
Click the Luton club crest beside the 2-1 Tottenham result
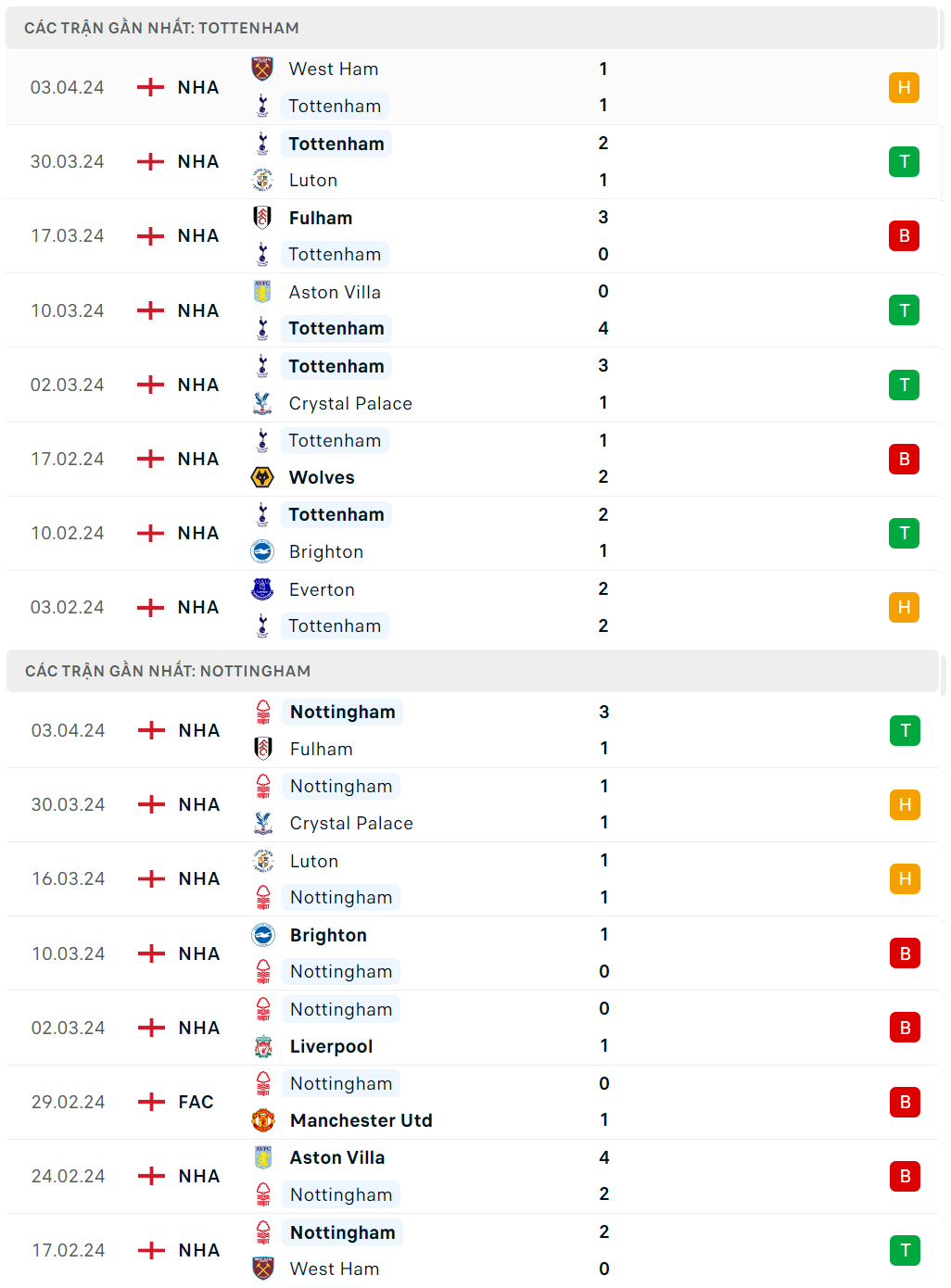point(262,180)
